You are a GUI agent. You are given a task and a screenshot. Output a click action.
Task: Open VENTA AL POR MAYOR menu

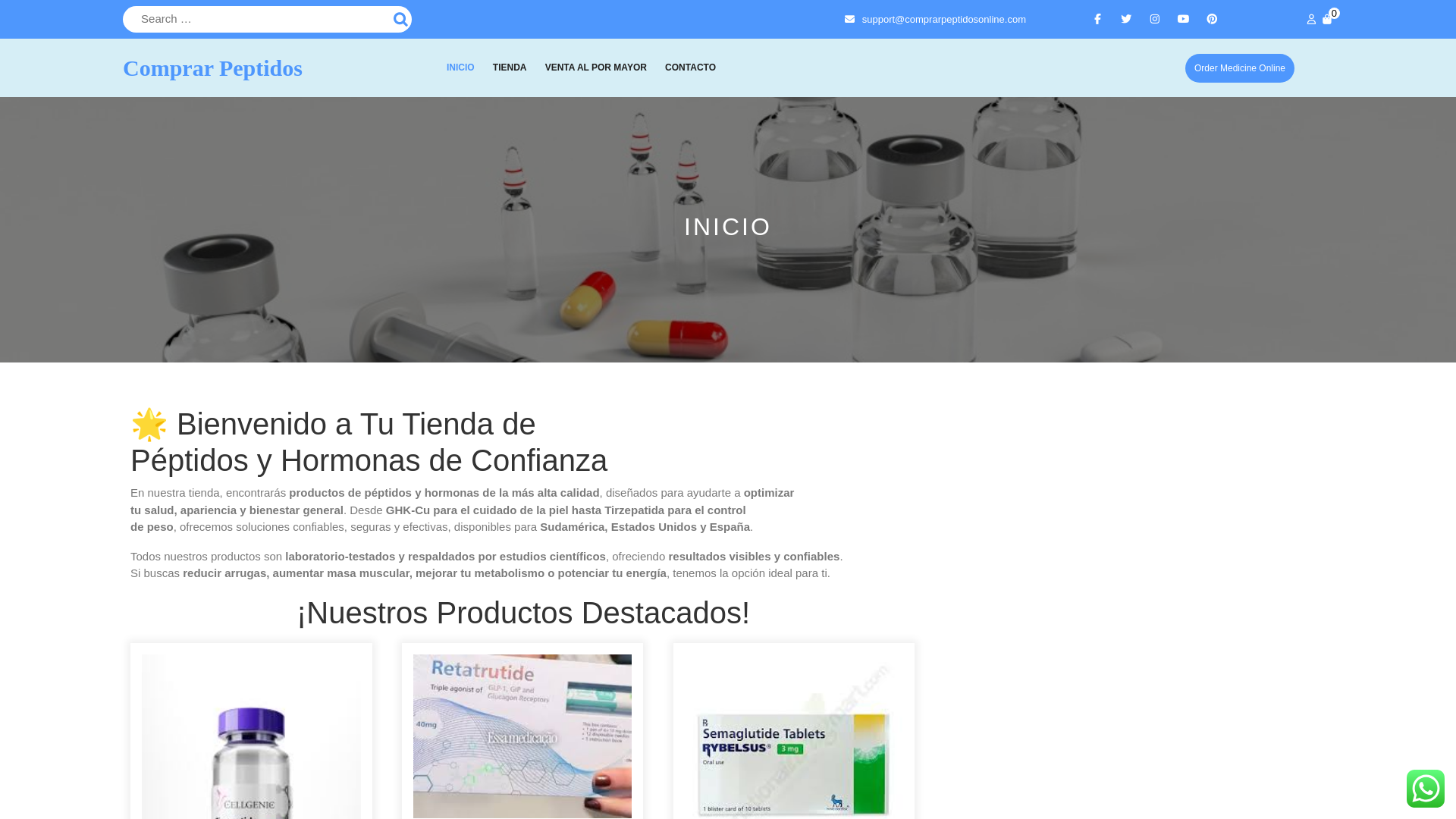tap(596, 67)
